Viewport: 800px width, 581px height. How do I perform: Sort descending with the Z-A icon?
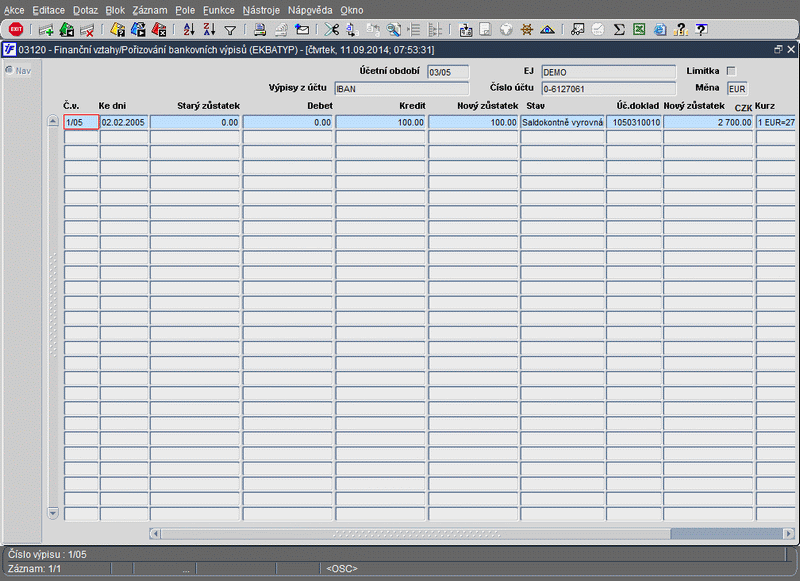coord(209,30)
